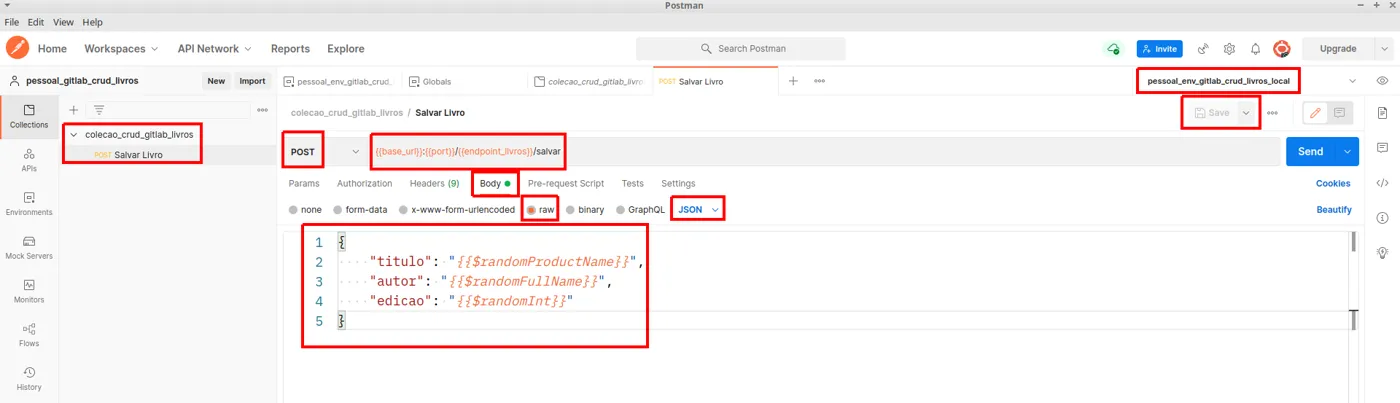Switch to the request Settings tab
Viewport: 1400px width, 403px height.
(x=678, y=184)
